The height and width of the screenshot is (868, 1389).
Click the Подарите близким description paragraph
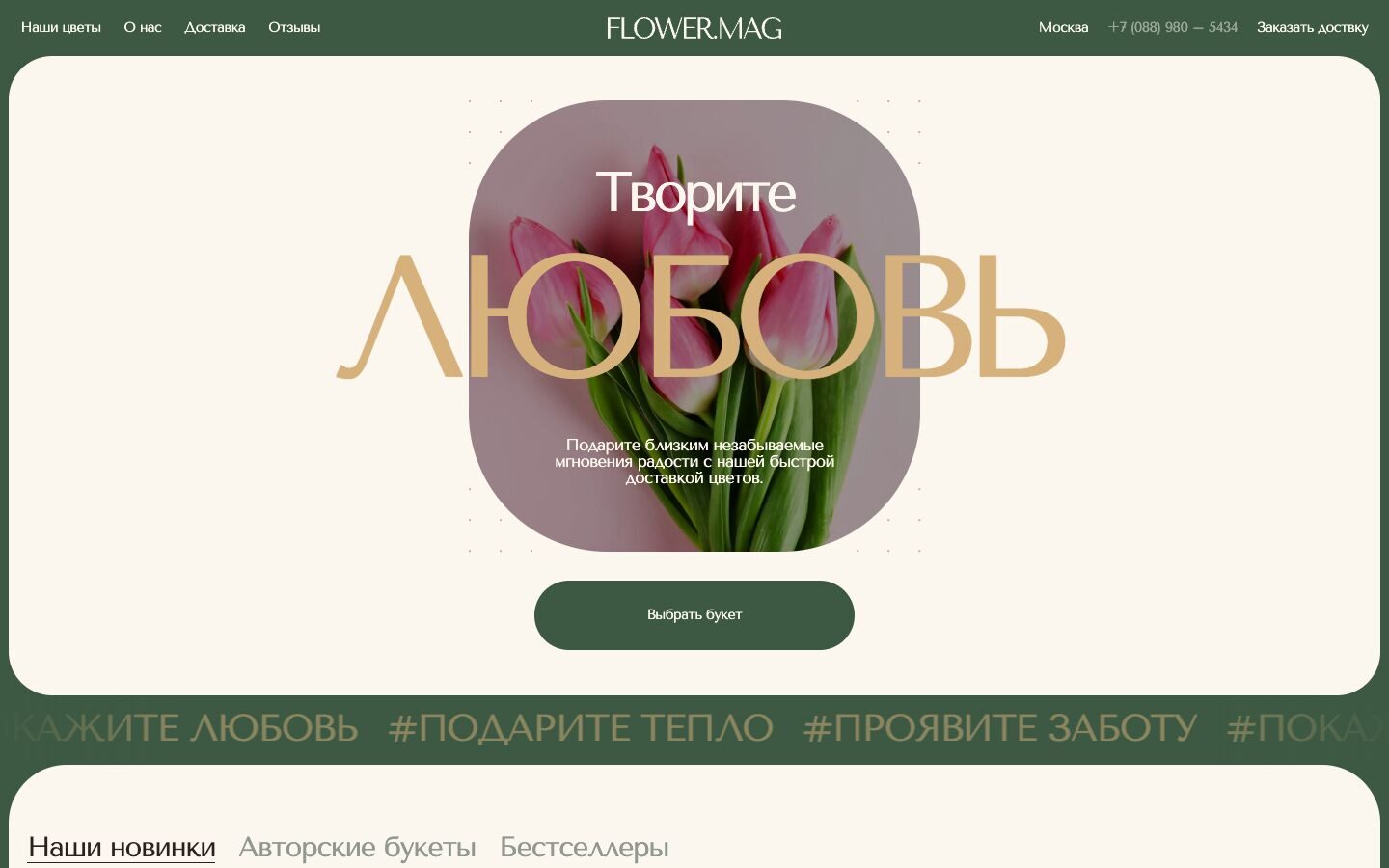tap(694, 461)
